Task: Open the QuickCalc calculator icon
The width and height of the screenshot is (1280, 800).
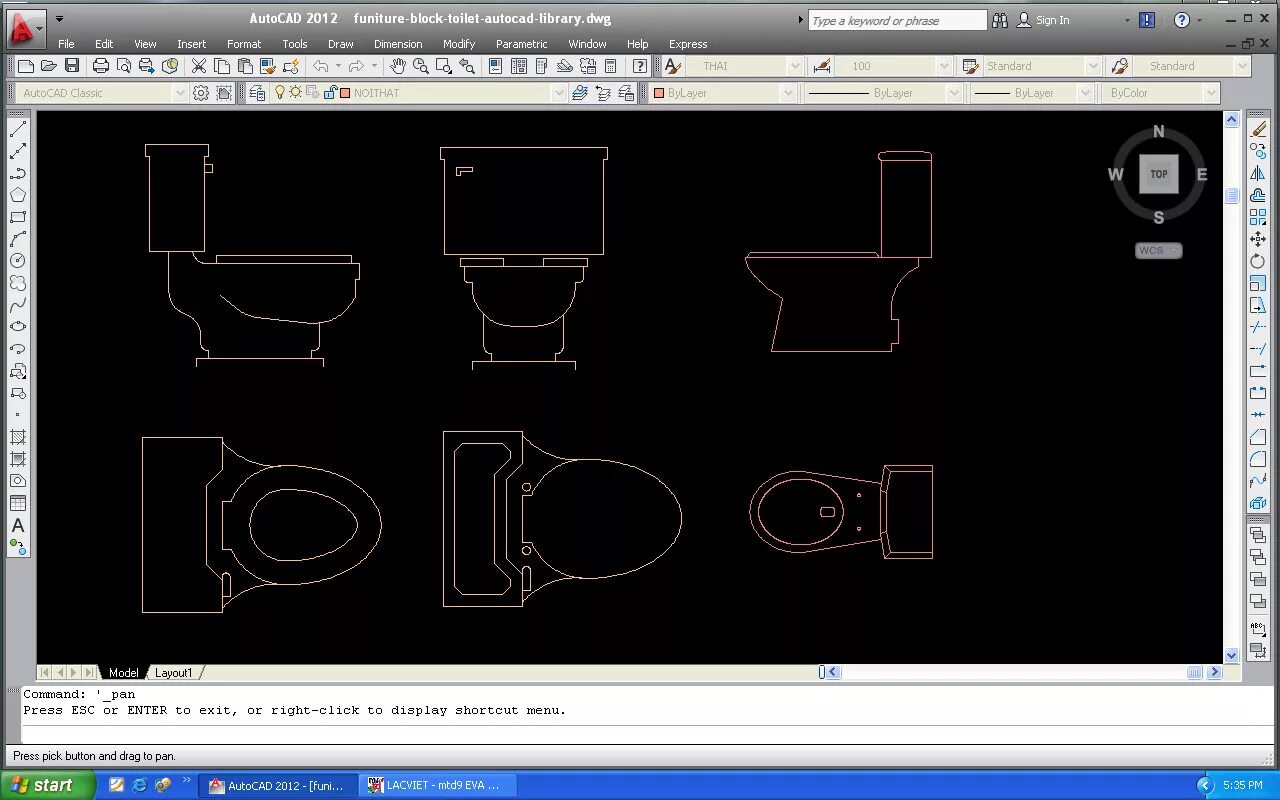Action: [611, 66]
